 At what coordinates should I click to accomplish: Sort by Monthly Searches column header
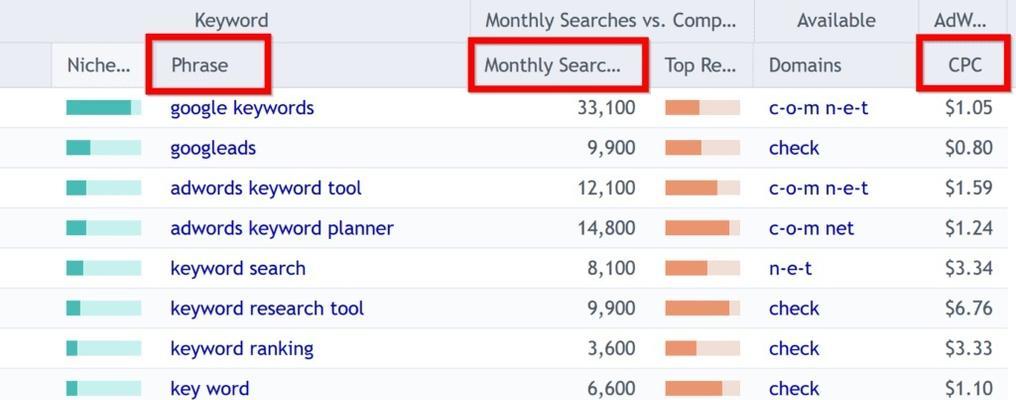coord(553,65)
